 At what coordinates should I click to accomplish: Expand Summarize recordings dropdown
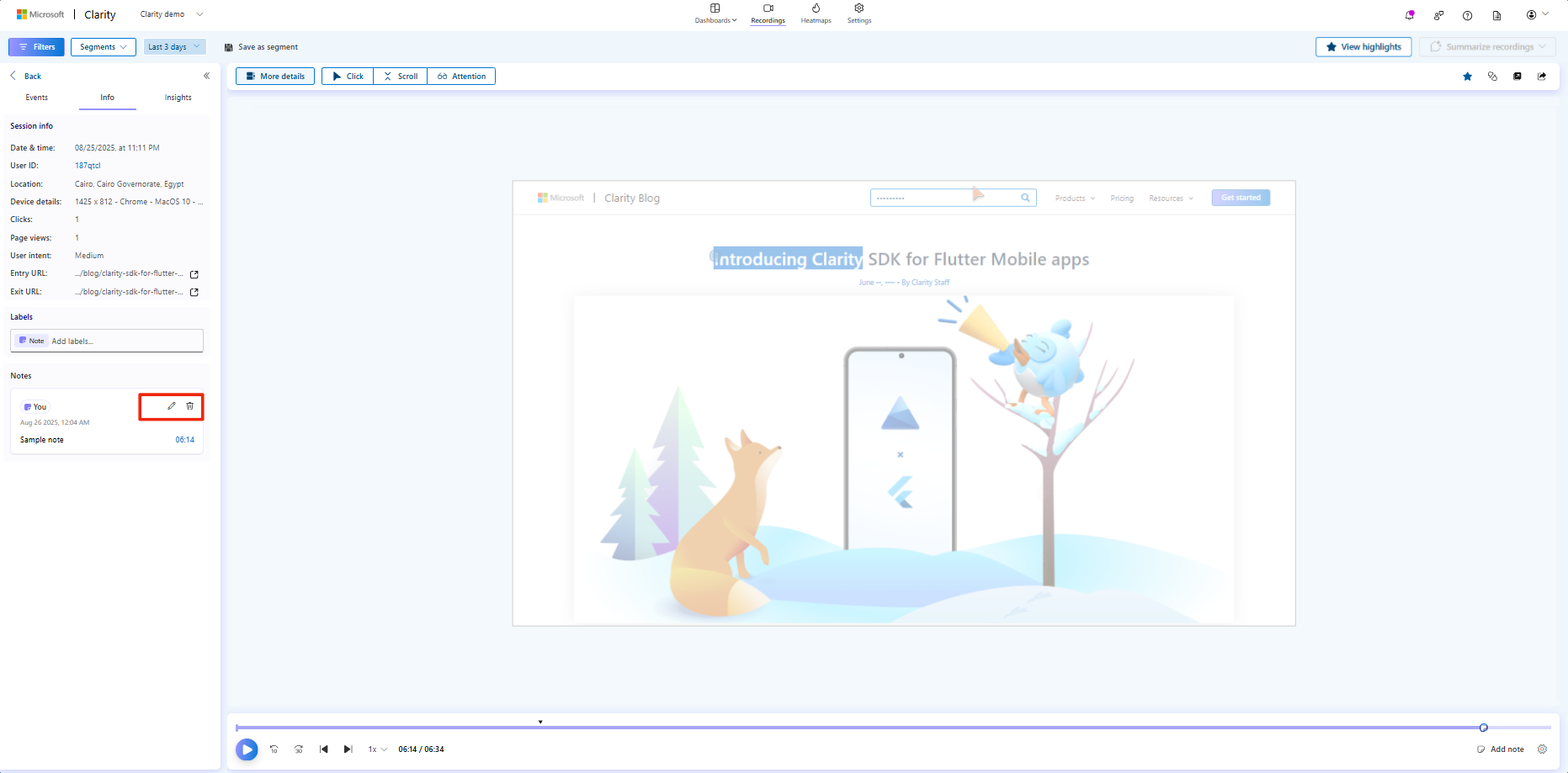[x=1487, y=47]
